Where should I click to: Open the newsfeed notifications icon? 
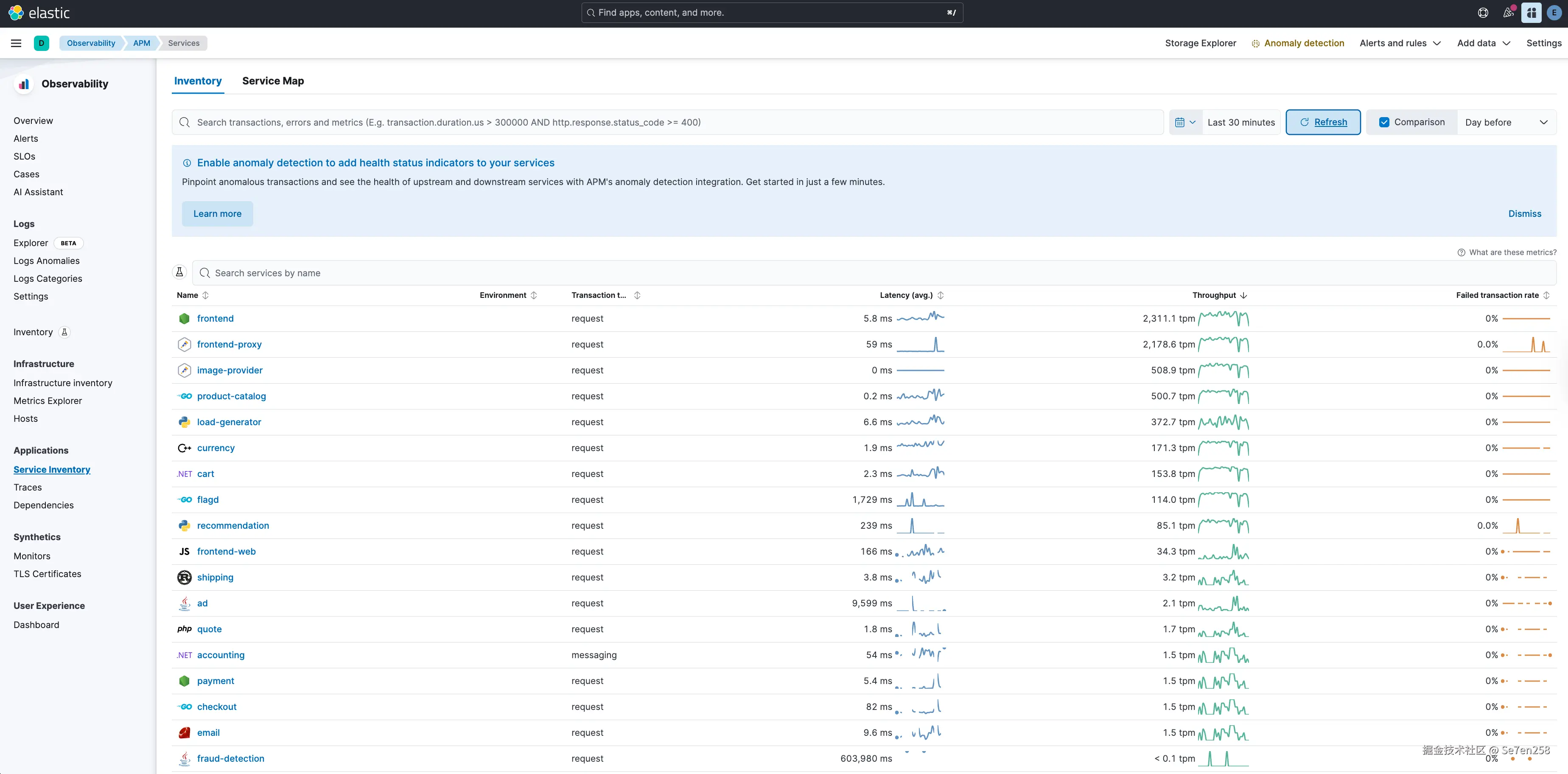click(1508, 13)
